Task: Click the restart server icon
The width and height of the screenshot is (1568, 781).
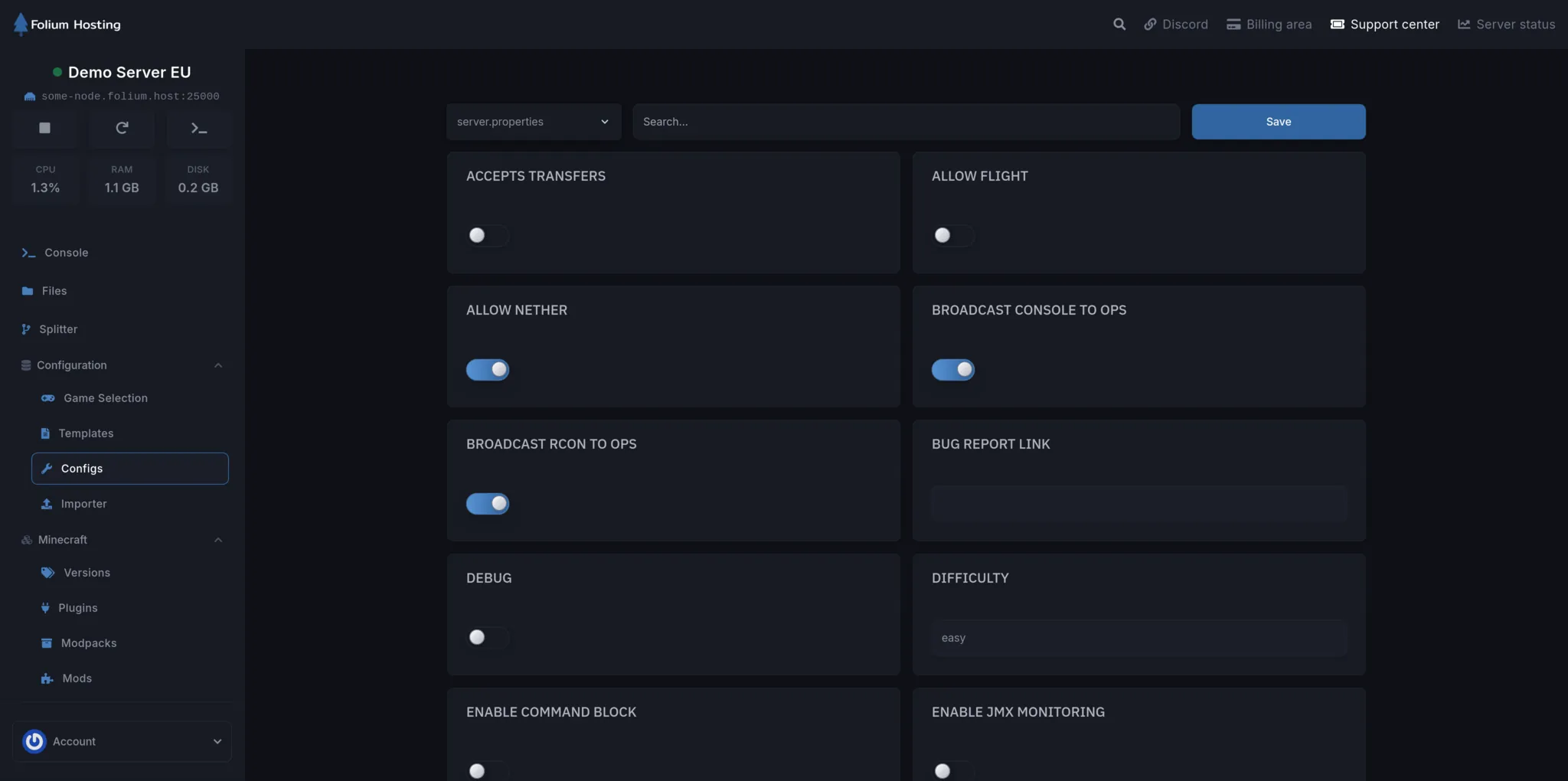Action: pos(122,128)
